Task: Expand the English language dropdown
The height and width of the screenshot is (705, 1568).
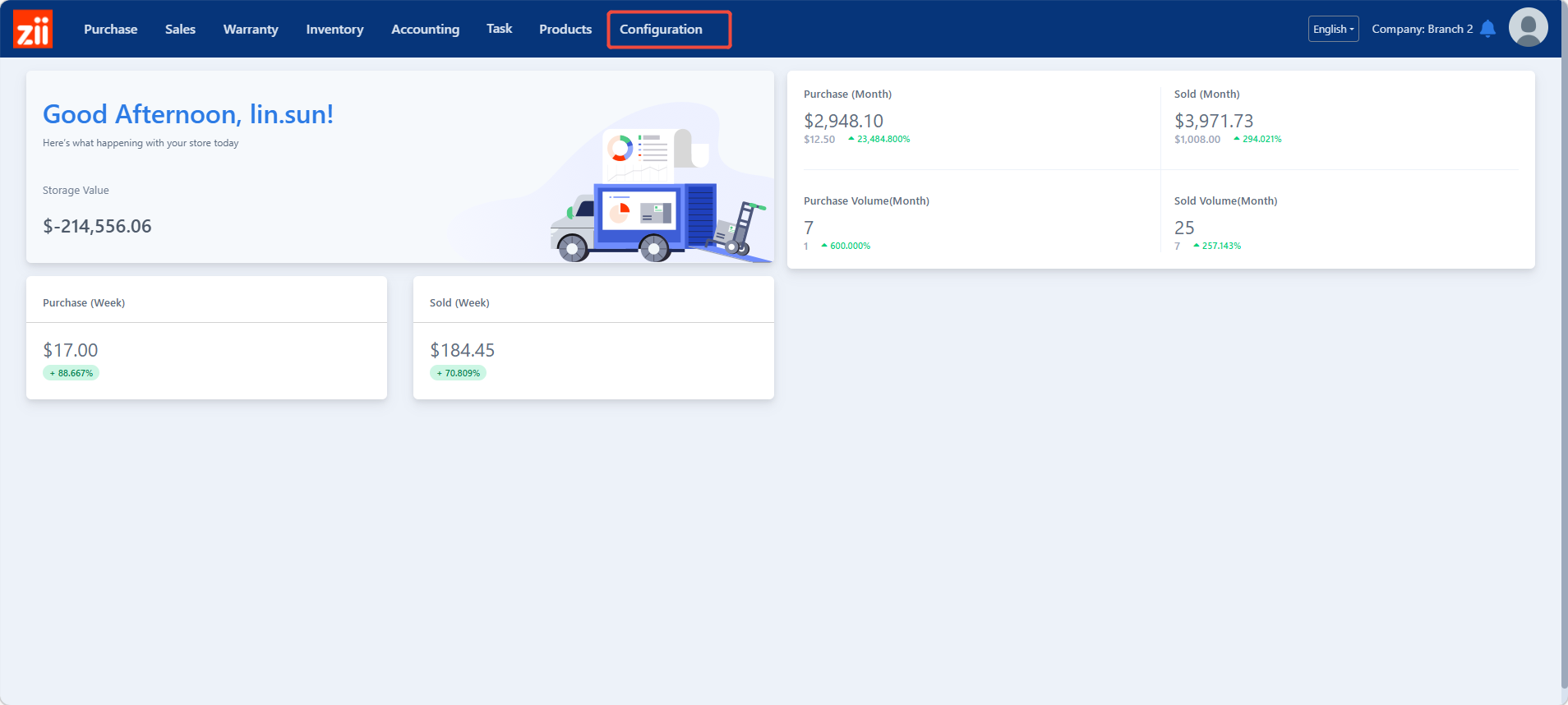Action: [1333, 29]
